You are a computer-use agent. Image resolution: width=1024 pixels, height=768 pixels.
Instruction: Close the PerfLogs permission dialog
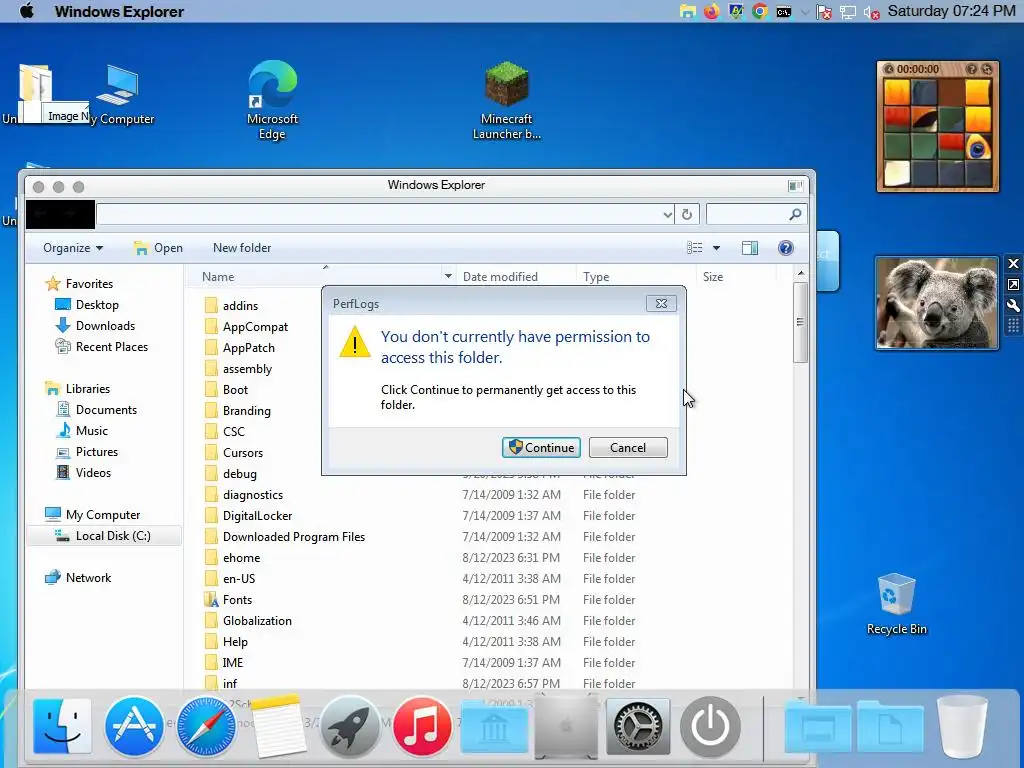(x=661, y=304)
